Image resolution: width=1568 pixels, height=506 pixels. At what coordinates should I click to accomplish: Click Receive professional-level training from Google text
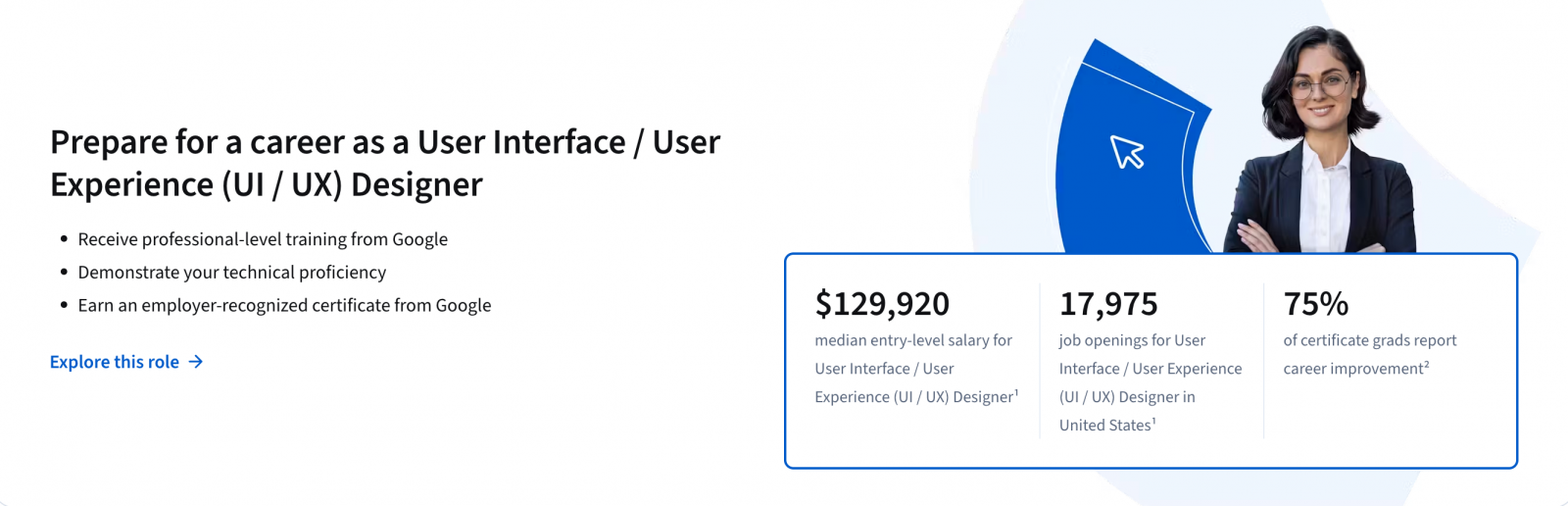pyautogui.click(x=263, y=239)
